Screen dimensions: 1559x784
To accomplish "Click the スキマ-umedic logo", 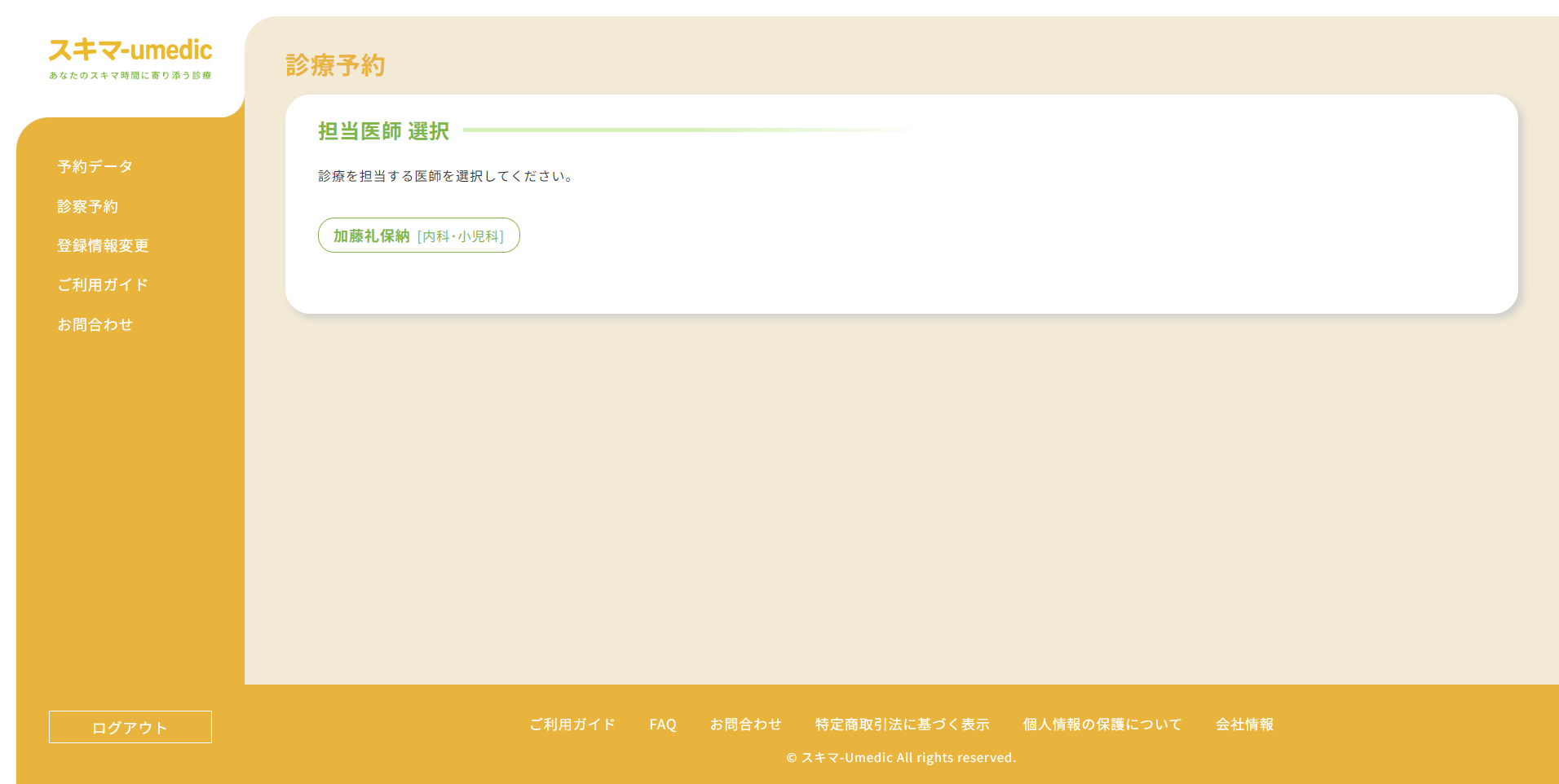I will (x=130, y=51).
